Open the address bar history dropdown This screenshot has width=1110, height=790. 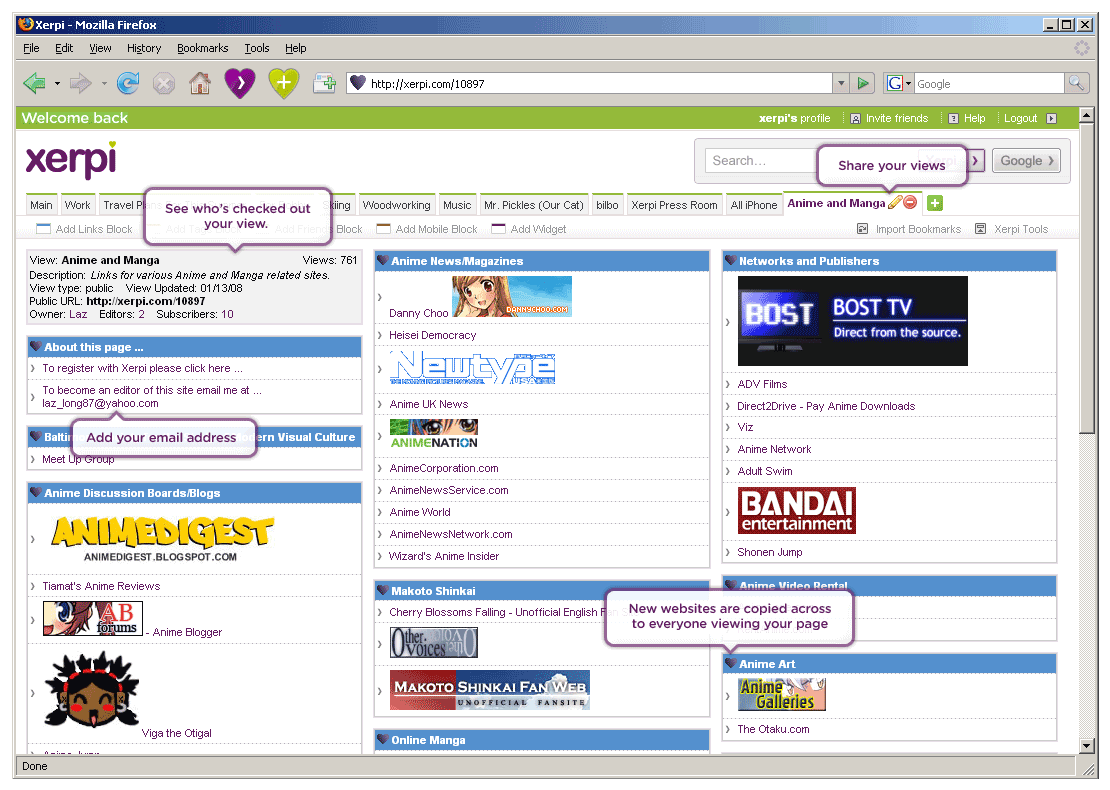[841, 84]
